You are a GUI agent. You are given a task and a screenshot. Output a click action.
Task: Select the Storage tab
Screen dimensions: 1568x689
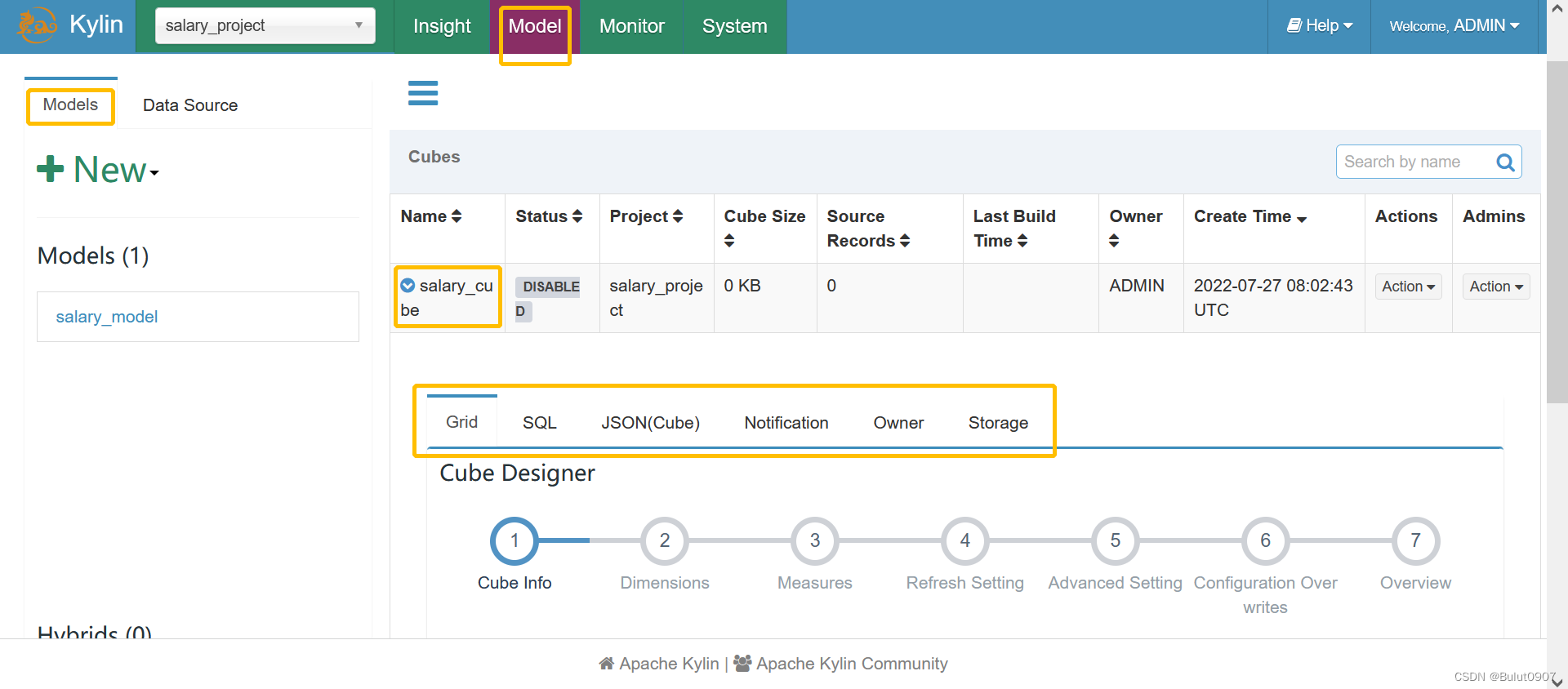coord(998,423)
